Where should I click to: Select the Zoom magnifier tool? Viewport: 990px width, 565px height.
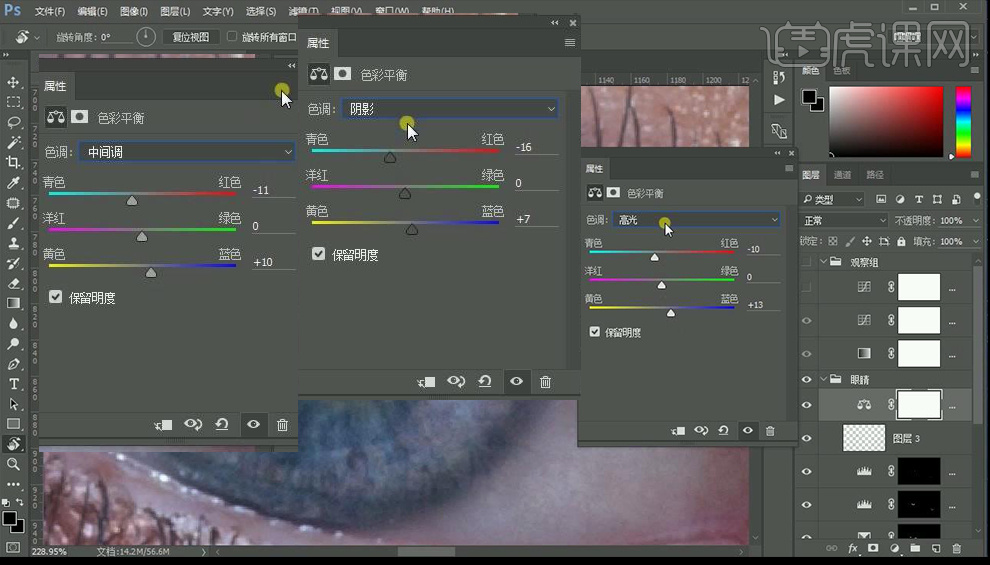point(14,464)
